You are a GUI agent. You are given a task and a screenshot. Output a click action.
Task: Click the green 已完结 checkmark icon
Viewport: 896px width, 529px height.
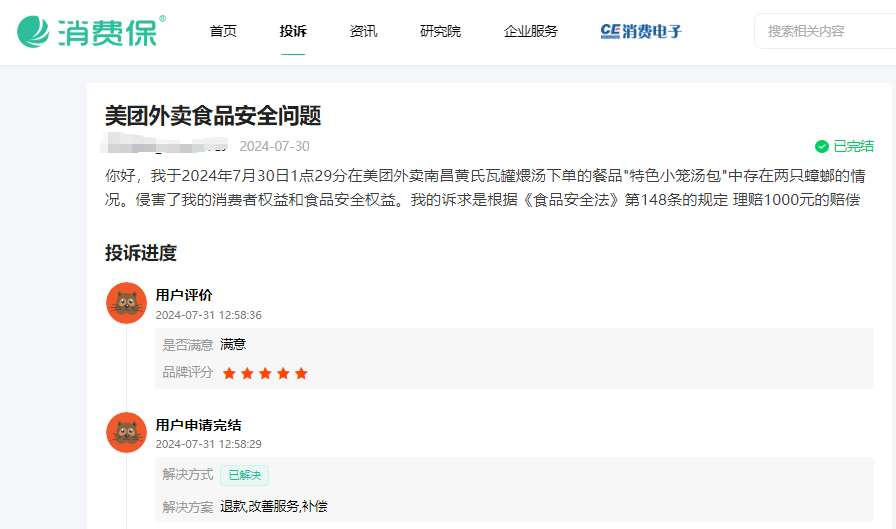822,147
